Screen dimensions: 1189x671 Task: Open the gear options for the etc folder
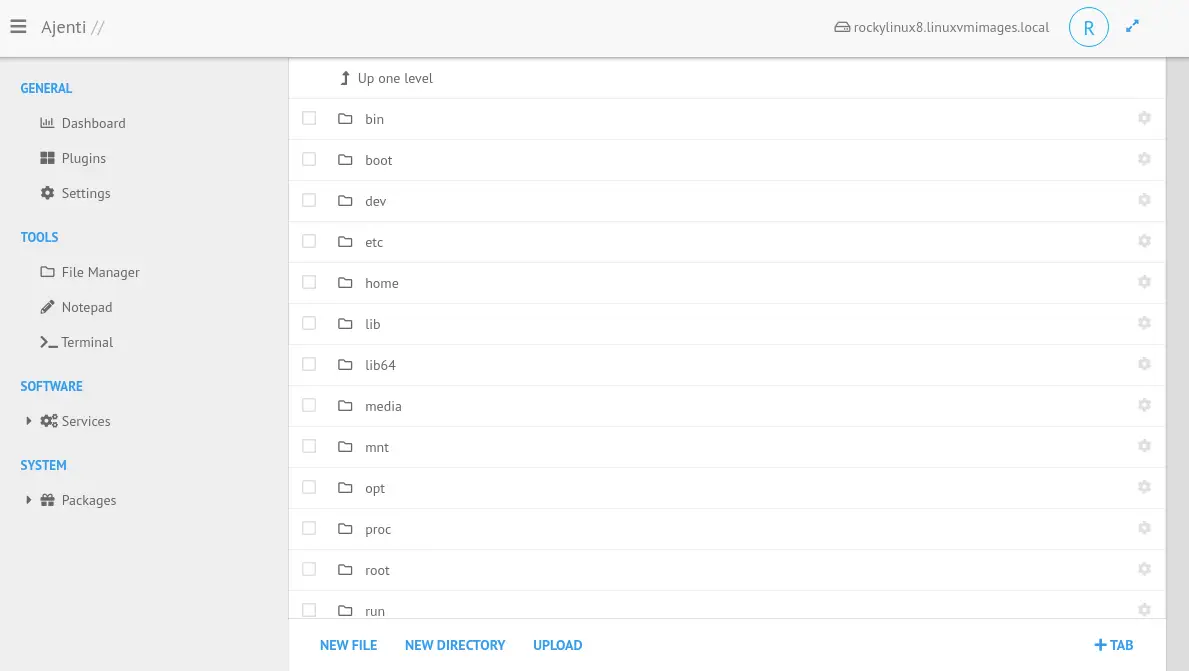tap(1144, 240)
